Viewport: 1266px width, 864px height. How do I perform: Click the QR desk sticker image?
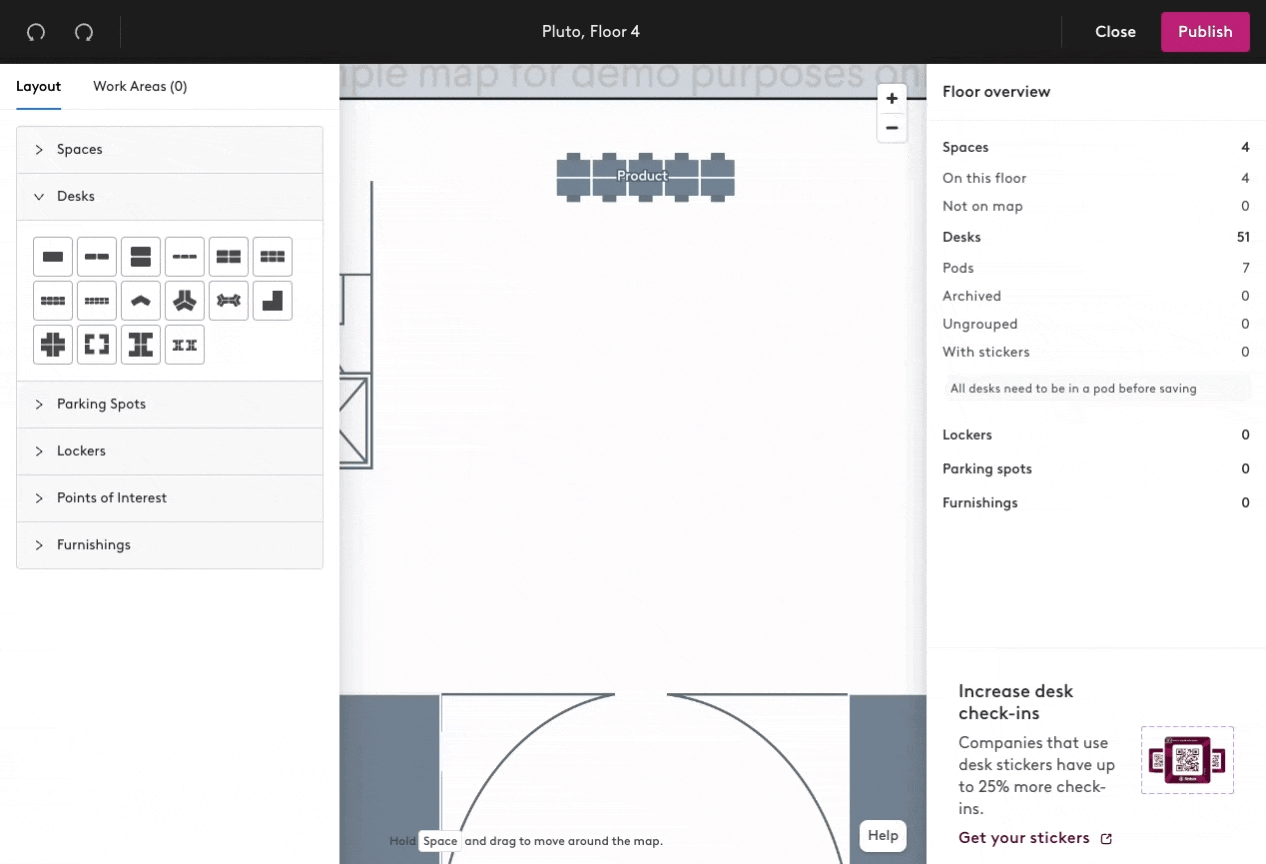(x=1187, y=760)
